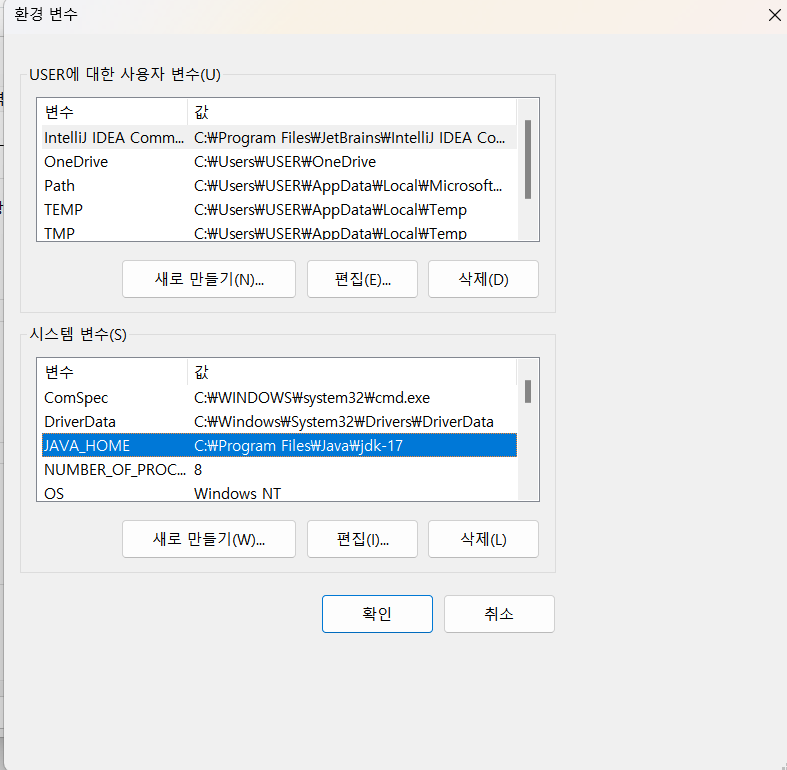
Task: Click the Windows_NT value cell
Action: pos(237,493)
